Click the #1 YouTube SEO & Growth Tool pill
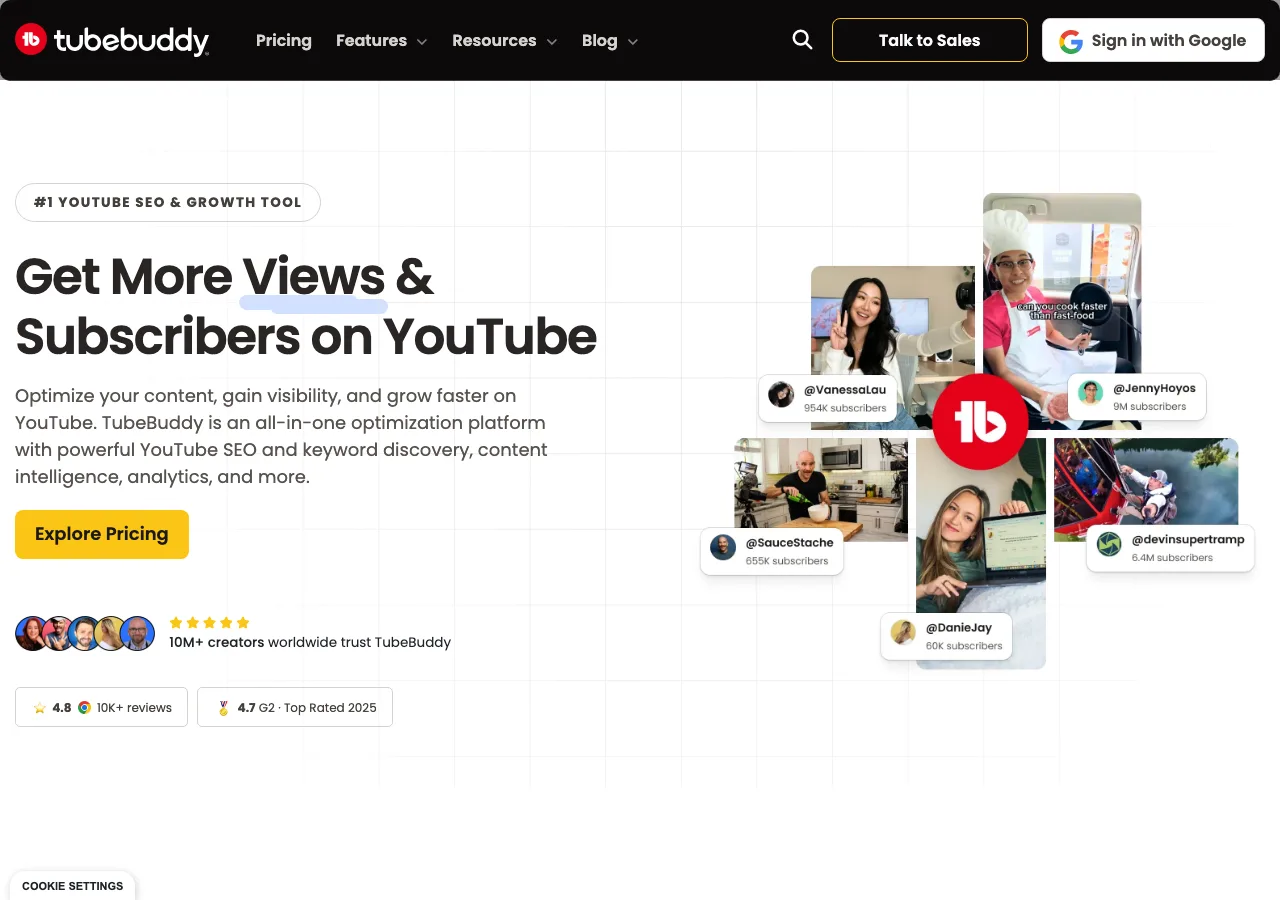The height and width of the screenshot is (900, 1280). [168, 202]
